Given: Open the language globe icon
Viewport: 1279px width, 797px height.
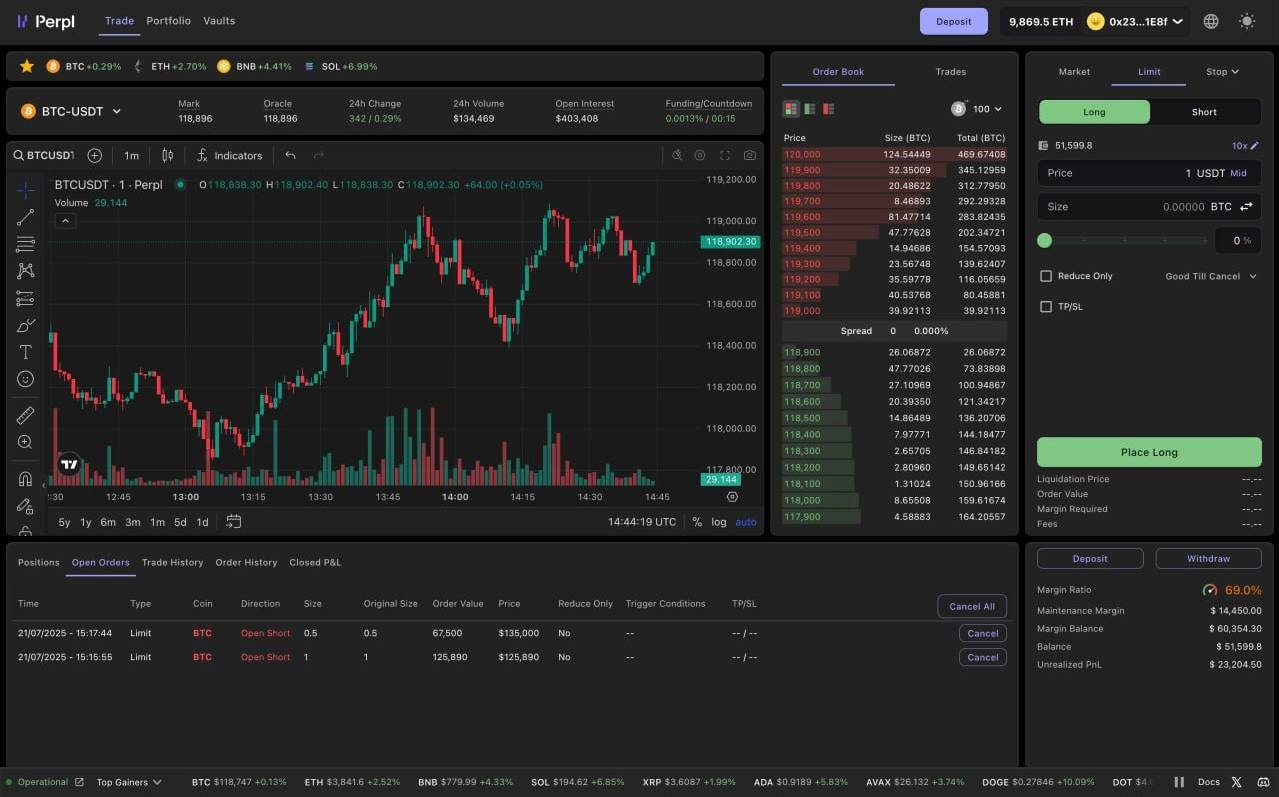Looking at the screenshot, I should [1211, 21].
